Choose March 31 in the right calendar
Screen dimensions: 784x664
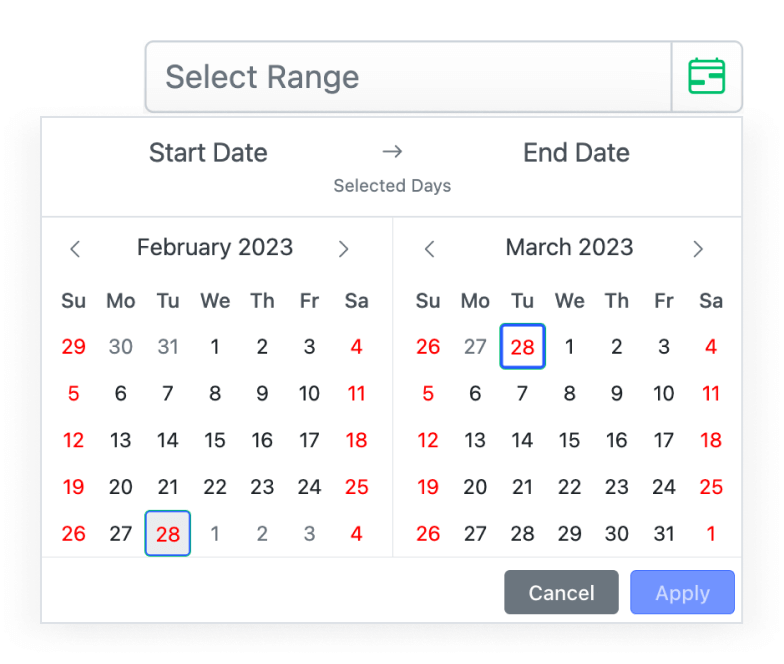tap(664, 534)
